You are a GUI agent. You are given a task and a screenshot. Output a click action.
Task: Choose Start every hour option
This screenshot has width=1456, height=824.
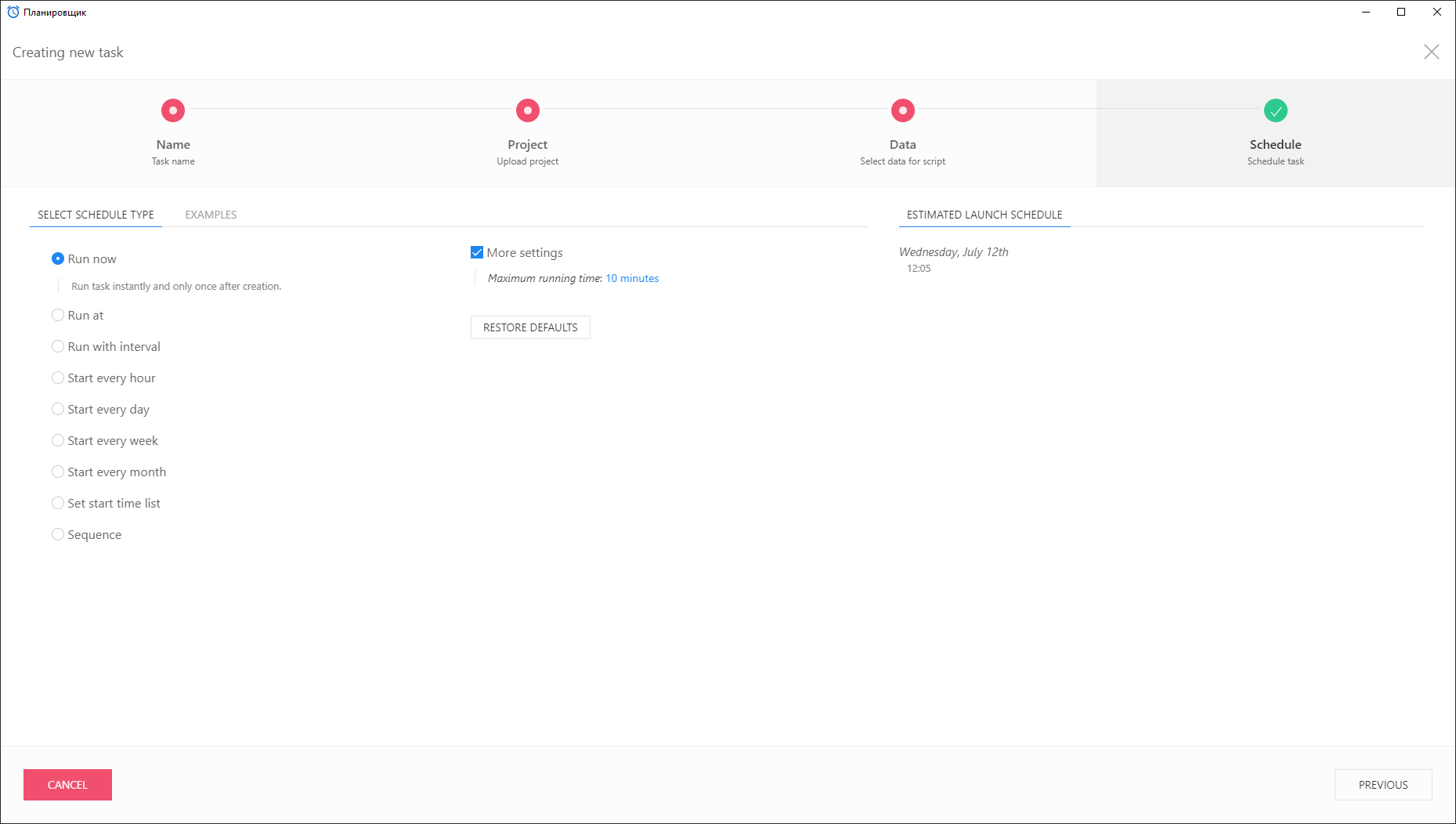[x=58, y=378]
